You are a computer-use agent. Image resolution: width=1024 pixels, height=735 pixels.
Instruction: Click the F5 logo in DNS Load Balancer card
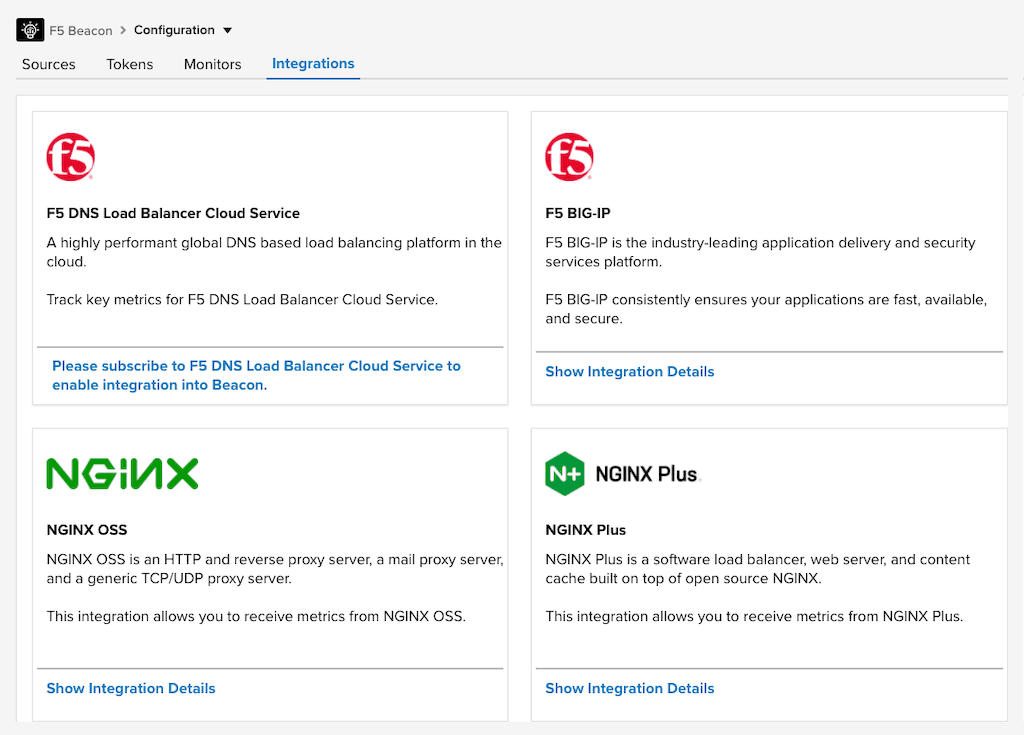pyautogui.click(x=70, y=157)
